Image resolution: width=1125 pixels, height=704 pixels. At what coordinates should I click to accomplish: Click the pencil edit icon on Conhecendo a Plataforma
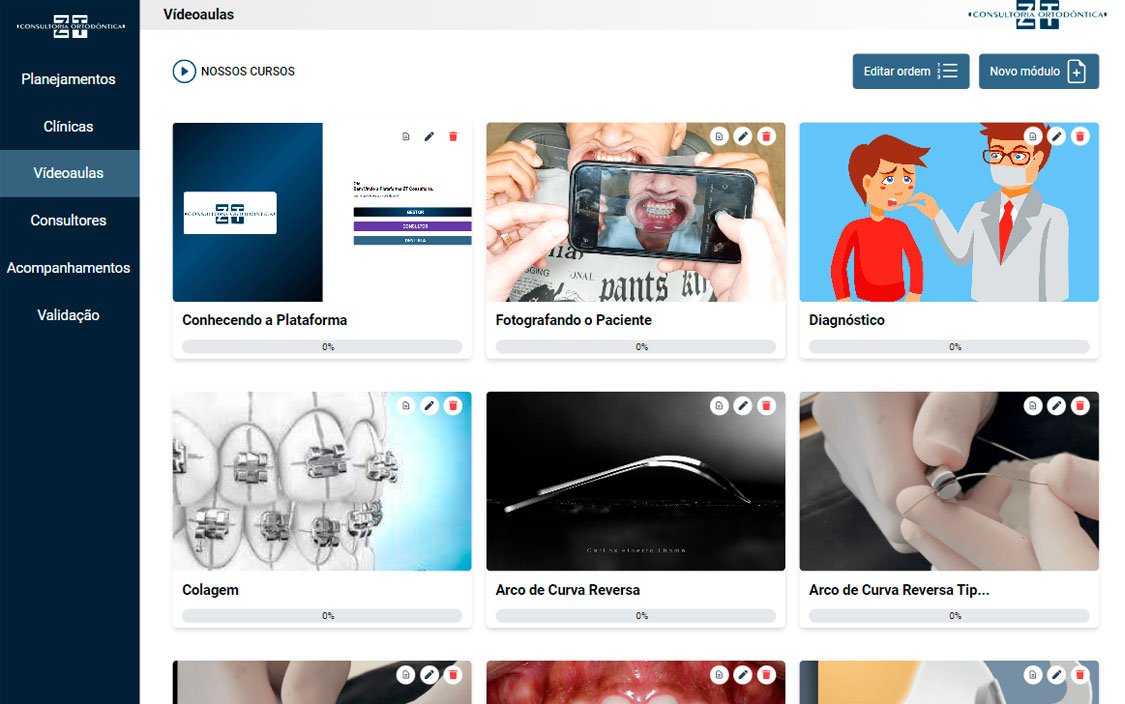pos(429,136)
